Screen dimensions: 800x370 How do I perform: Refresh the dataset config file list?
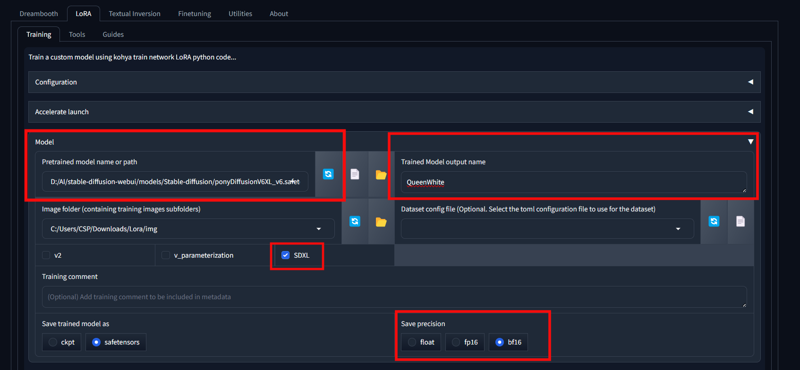[x=714, y=221]
